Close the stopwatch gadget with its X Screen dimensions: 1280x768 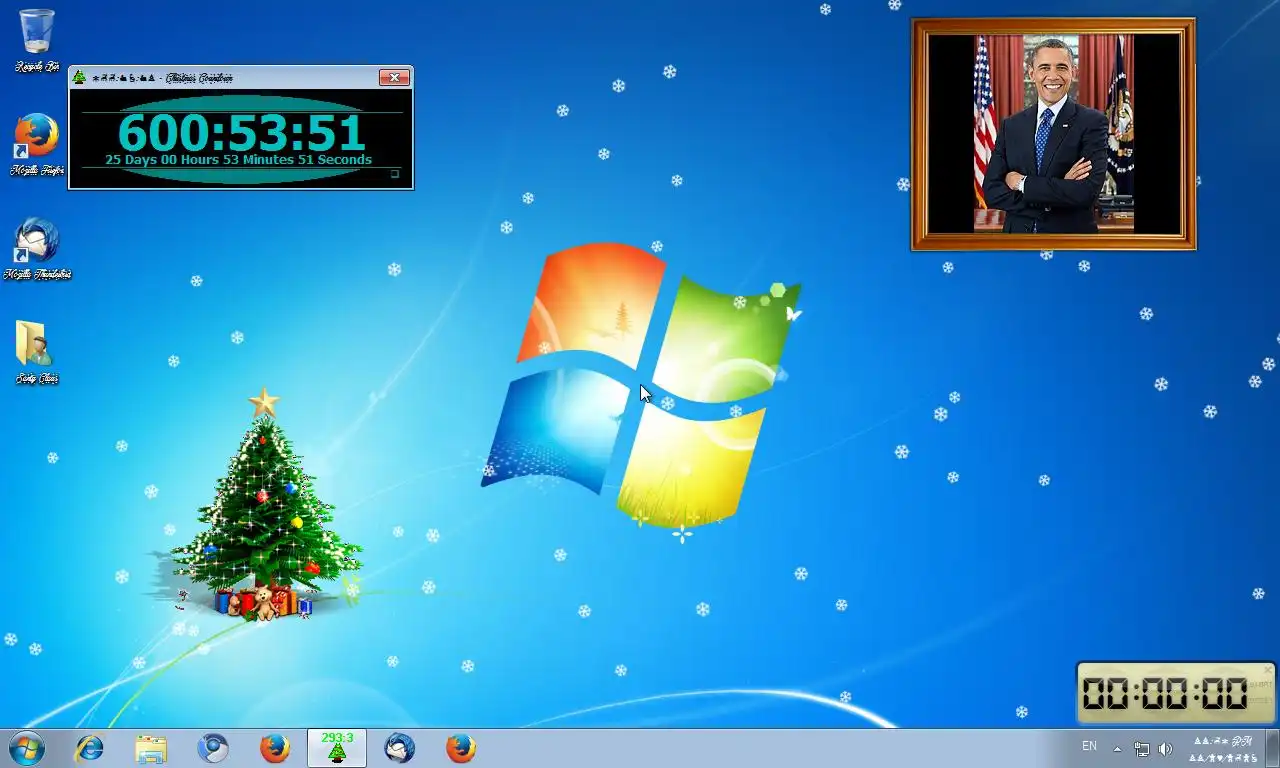click(1268, 670)
